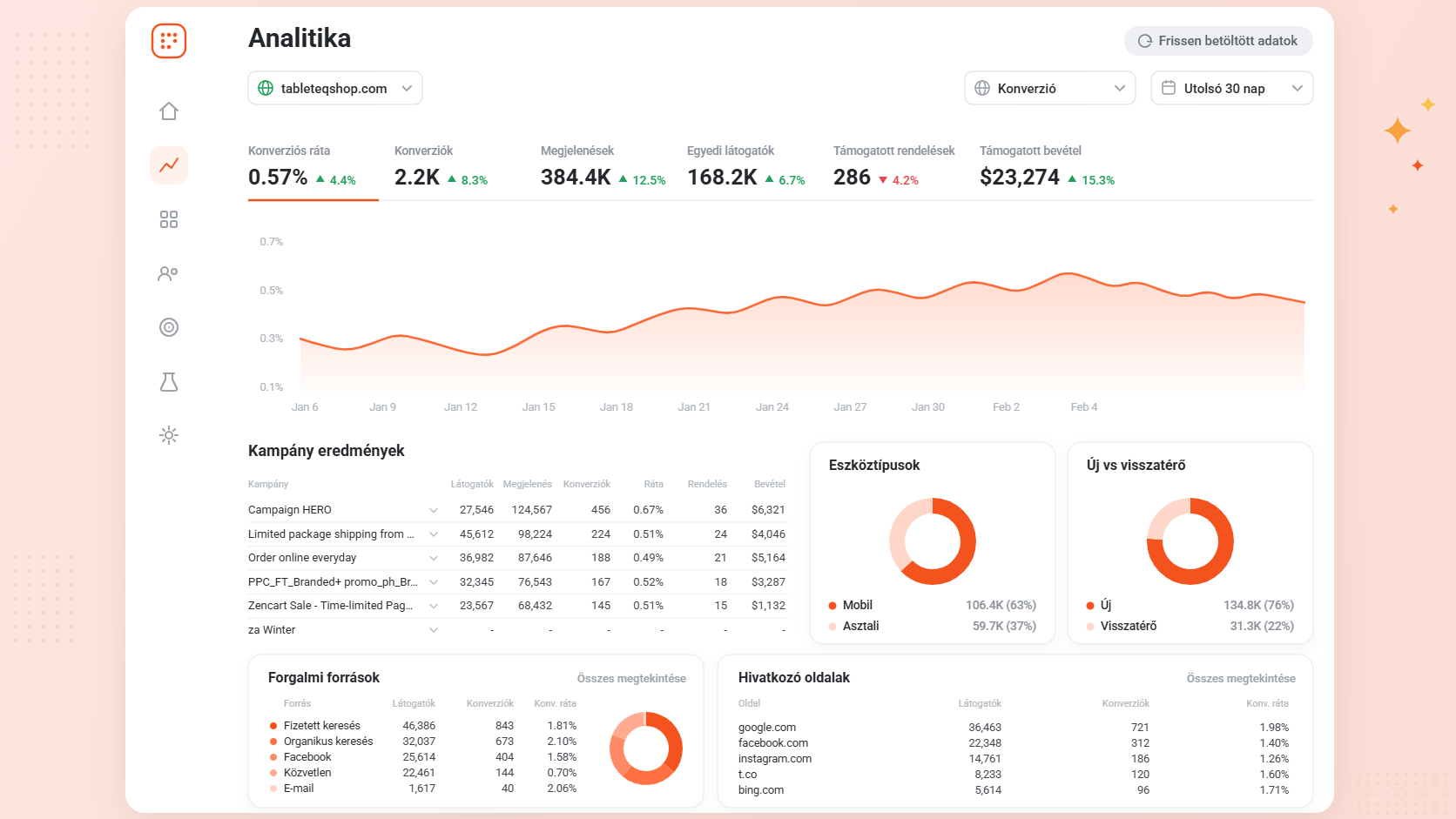The width and height of the screenshot is (1456, 819).
Task: Click the Konv. ráta header in Forgalmi források
Action: [x=556, y=703]
